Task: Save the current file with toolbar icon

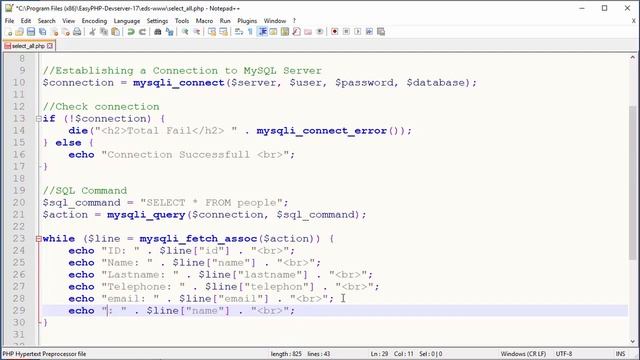Action: (x=31, y=32)
